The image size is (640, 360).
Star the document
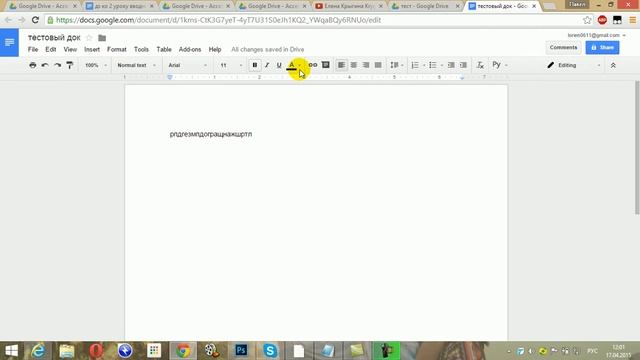tap(89, 38)
